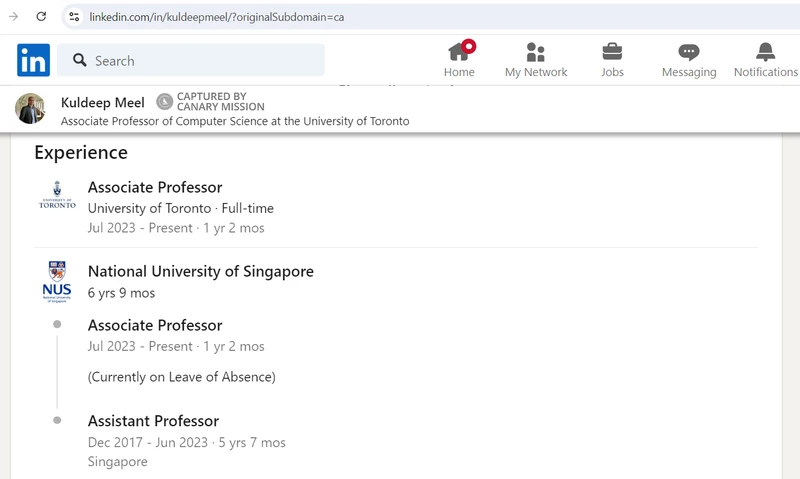Click the Home notification red badge
Image resolution: width=800 pixels, height=479 pixels.
tap(468, 46)
